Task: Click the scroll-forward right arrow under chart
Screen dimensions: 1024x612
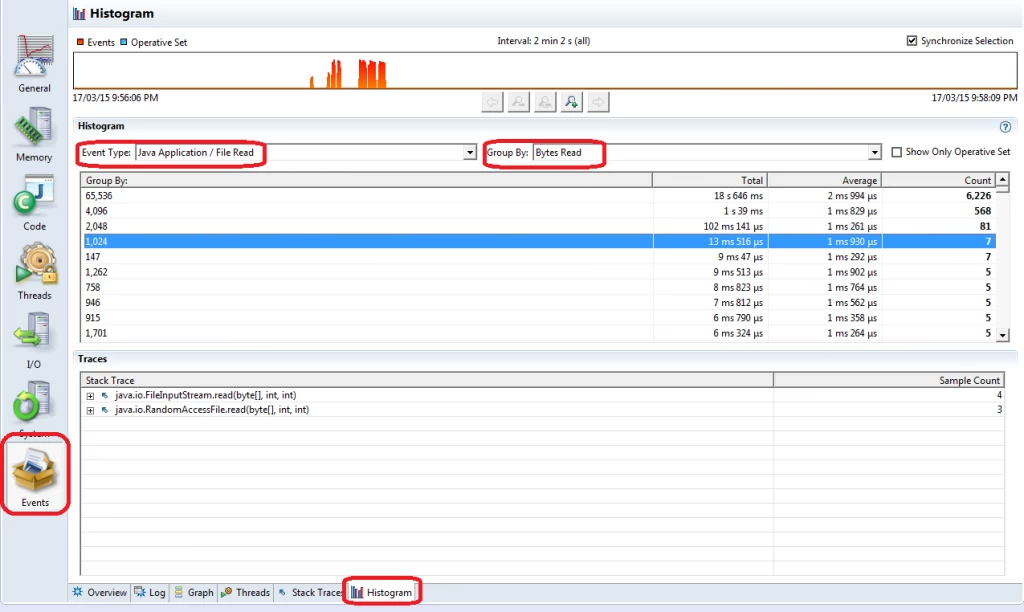Action: pyautogui.click(x=598, y=102)
